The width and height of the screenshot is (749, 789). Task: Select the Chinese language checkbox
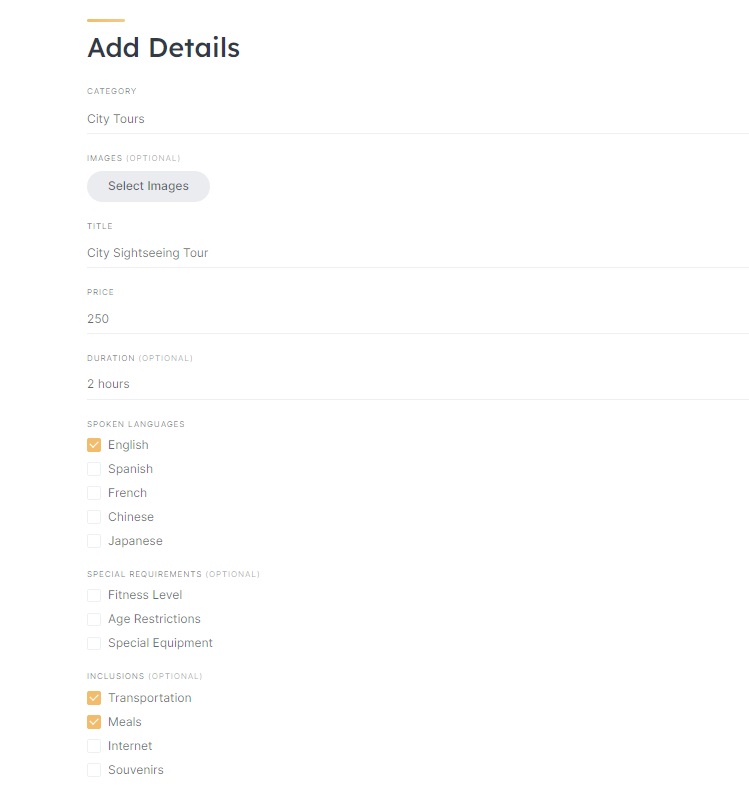pyautogui.click(x=94, y=517)
